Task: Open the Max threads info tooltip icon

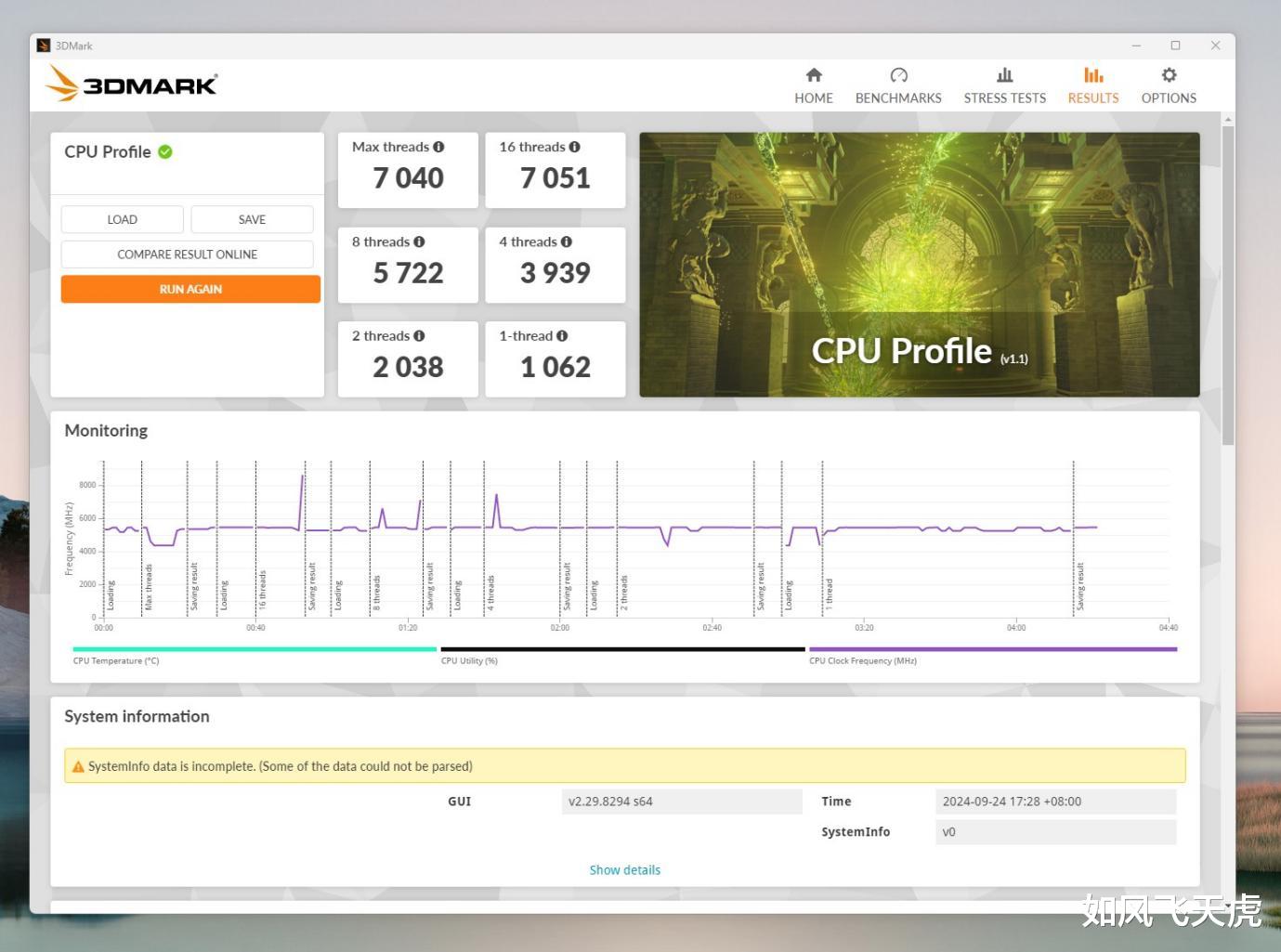Action: coord(437,146)
